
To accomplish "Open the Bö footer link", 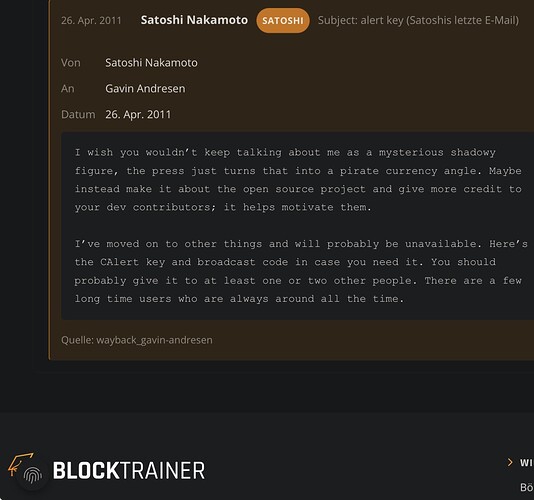I will (x=527, y=487).
